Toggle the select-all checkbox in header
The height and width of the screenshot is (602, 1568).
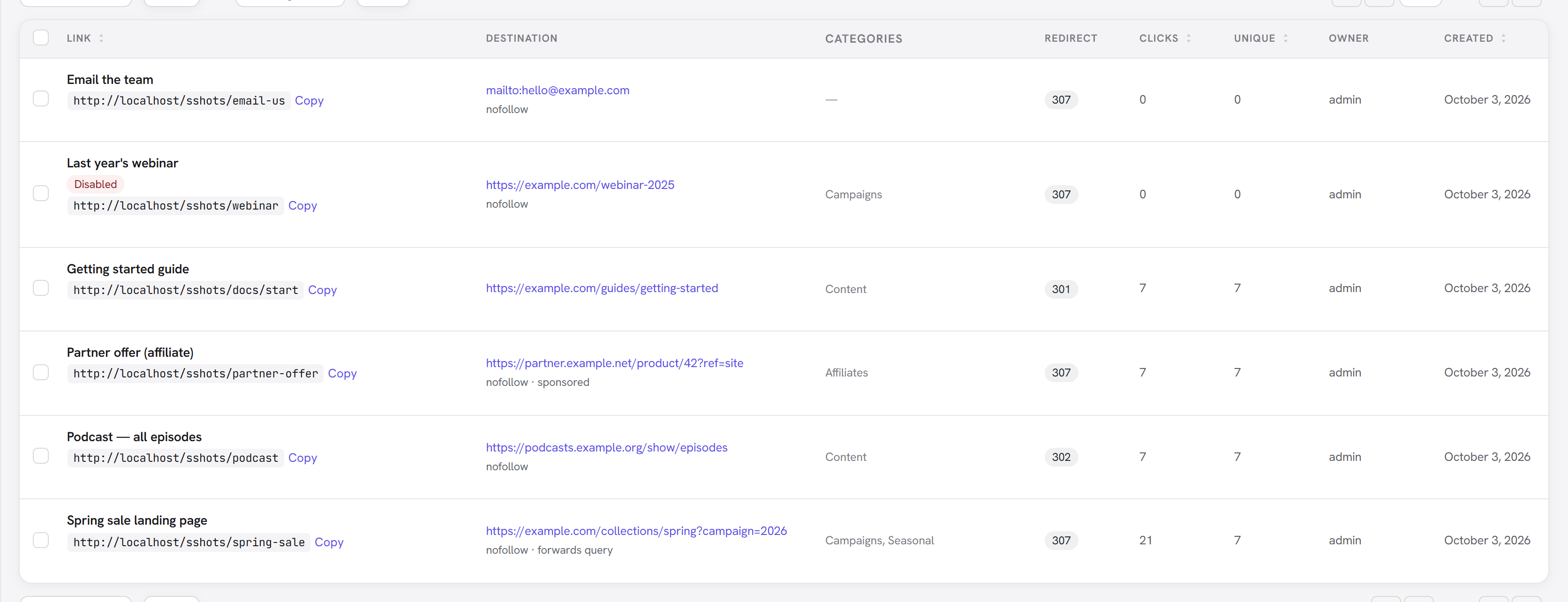click(x=41, y=38)
